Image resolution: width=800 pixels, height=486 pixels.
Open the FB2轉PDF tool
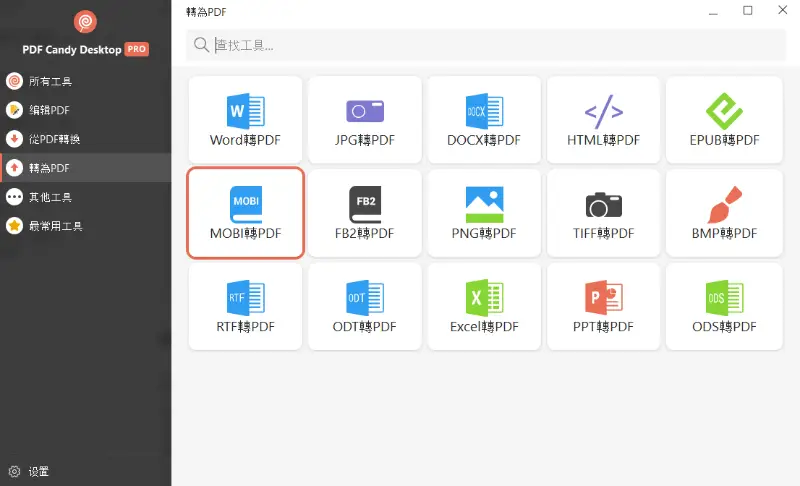point(365,213)
